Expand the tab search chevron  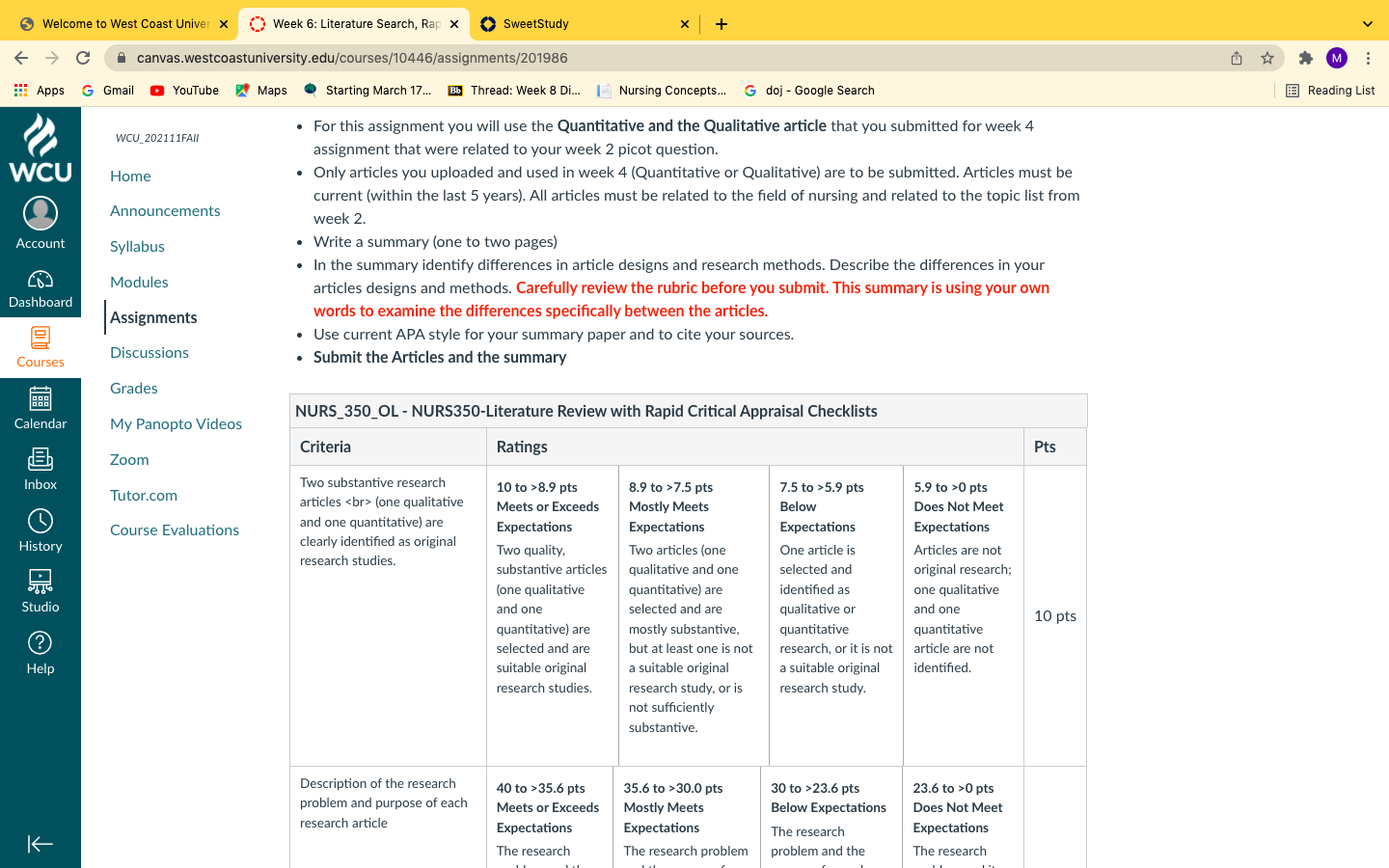(1367, 24)
